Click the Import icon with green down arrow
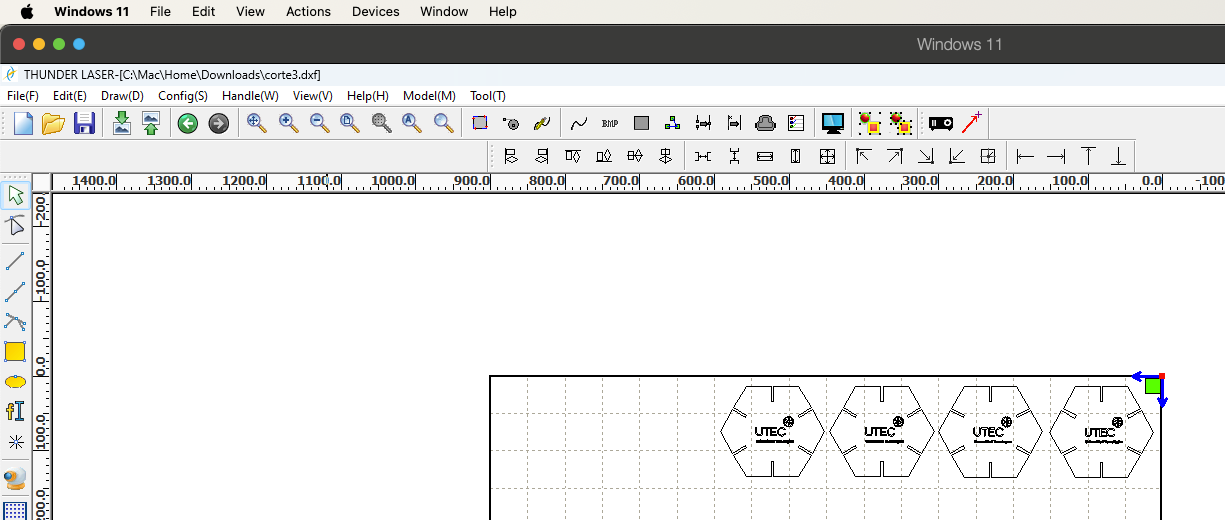Image resolution: width=1225 pixels, height=520 pixels. (x=122, y=123)
